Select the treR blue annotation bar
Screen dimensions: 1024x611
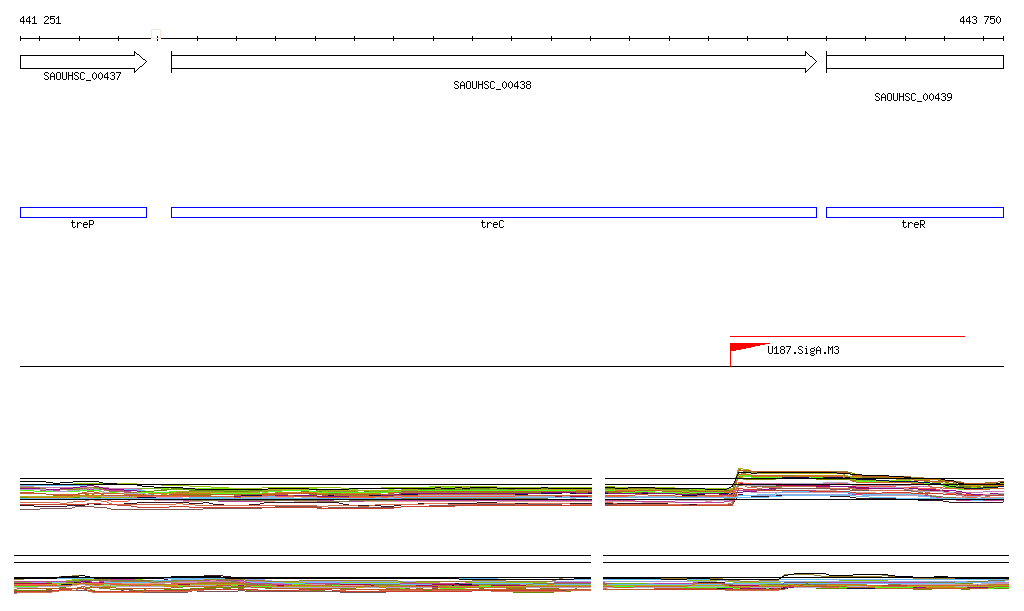tap(915, 212)
